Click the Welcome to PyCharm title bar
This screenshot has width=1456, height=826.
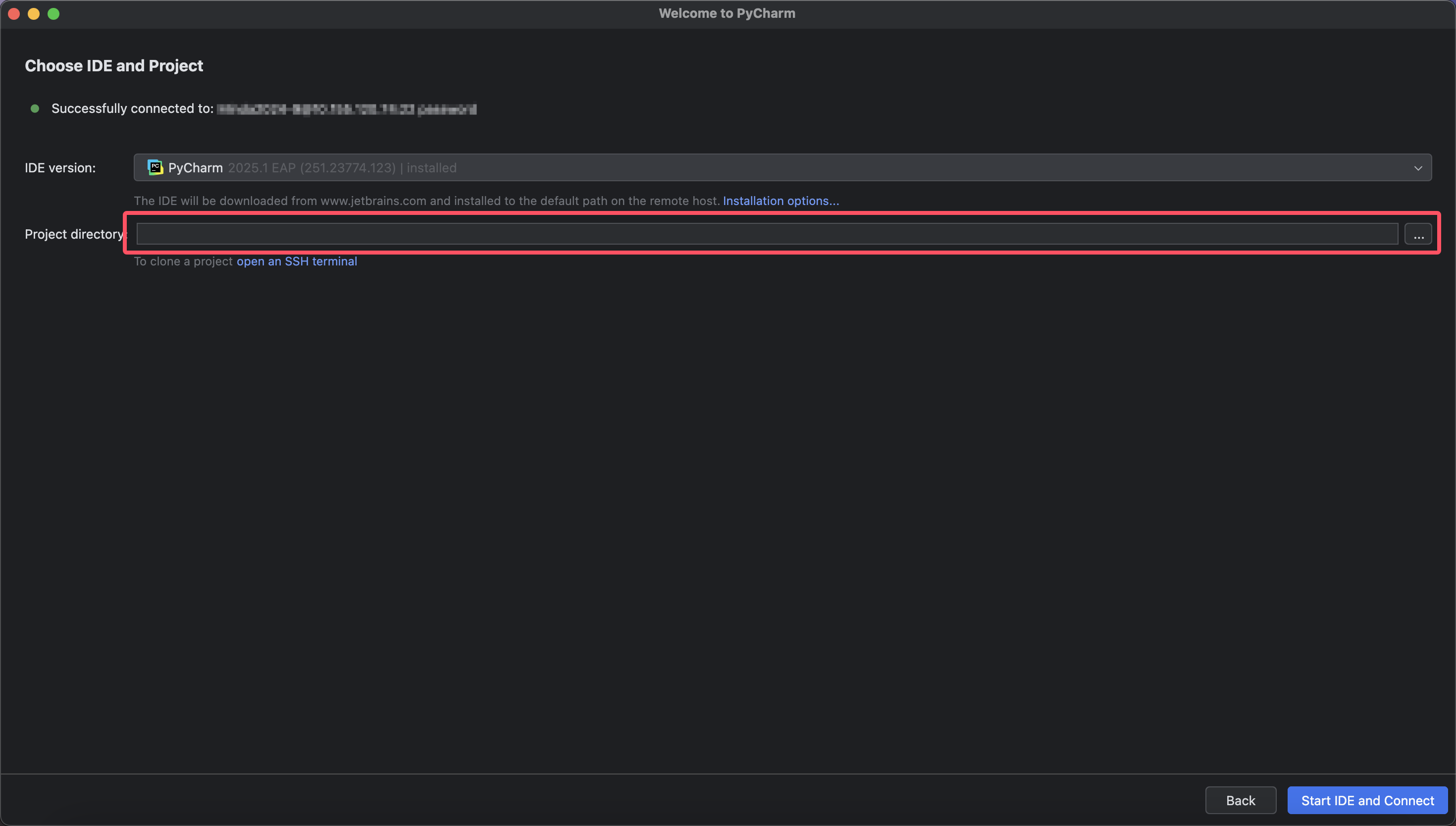(727, 13)
